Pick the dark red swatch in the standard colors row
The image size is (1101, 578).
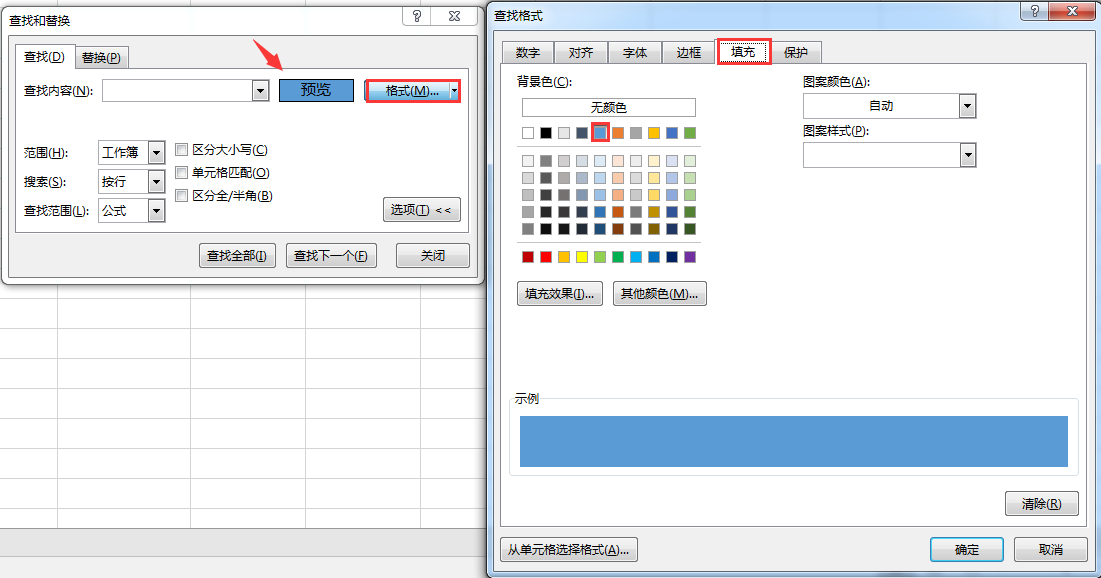pos(528,257)
